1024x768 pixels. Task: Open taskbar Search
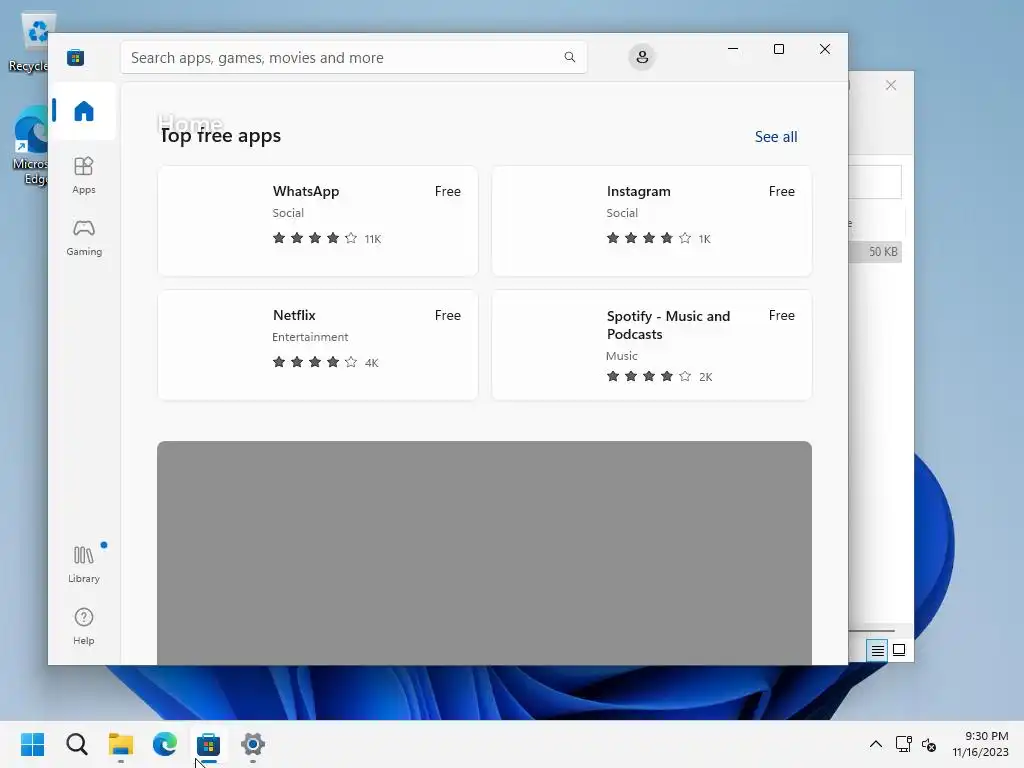[77, 744]
